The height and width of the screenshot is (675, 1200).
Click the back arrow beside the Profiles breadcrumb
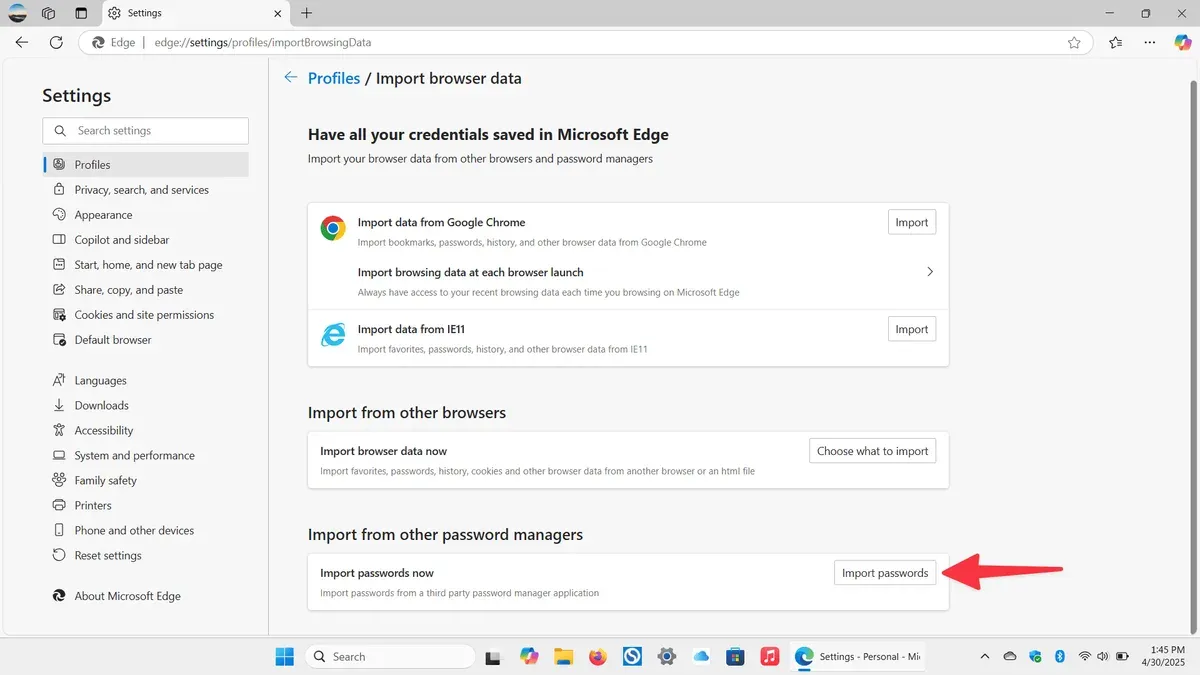point(291,77)
